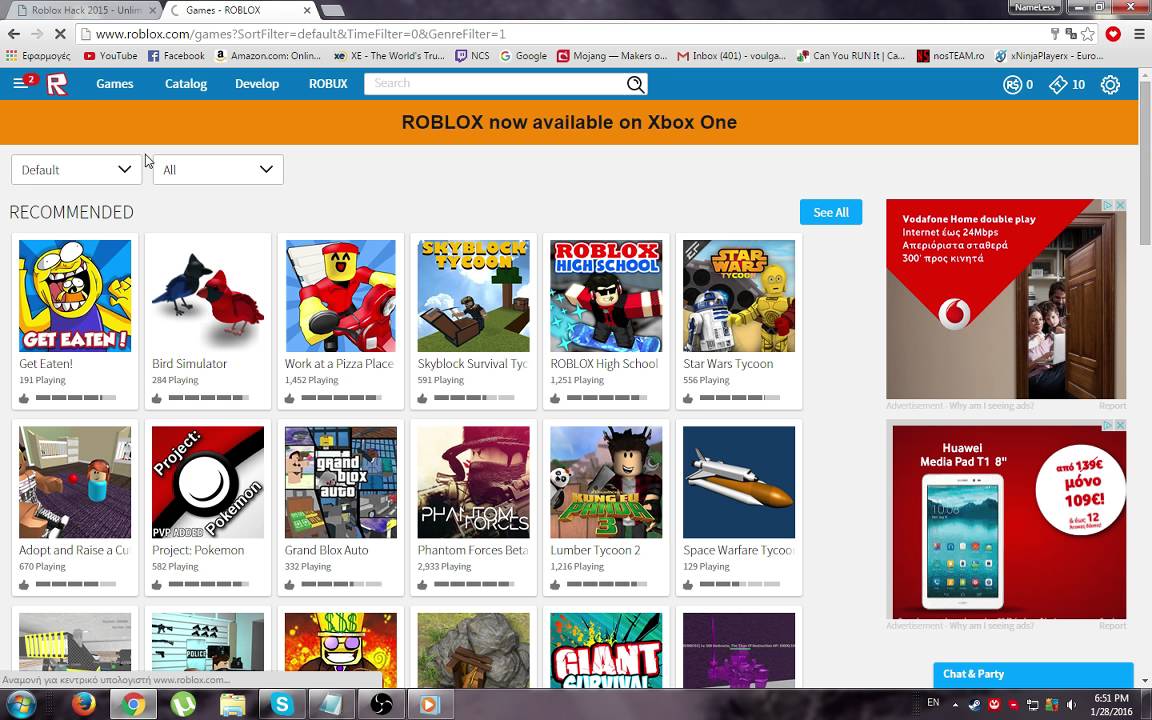Open the Chrome menu icon
1152x720 pixels.
(x=1139, y=34)
